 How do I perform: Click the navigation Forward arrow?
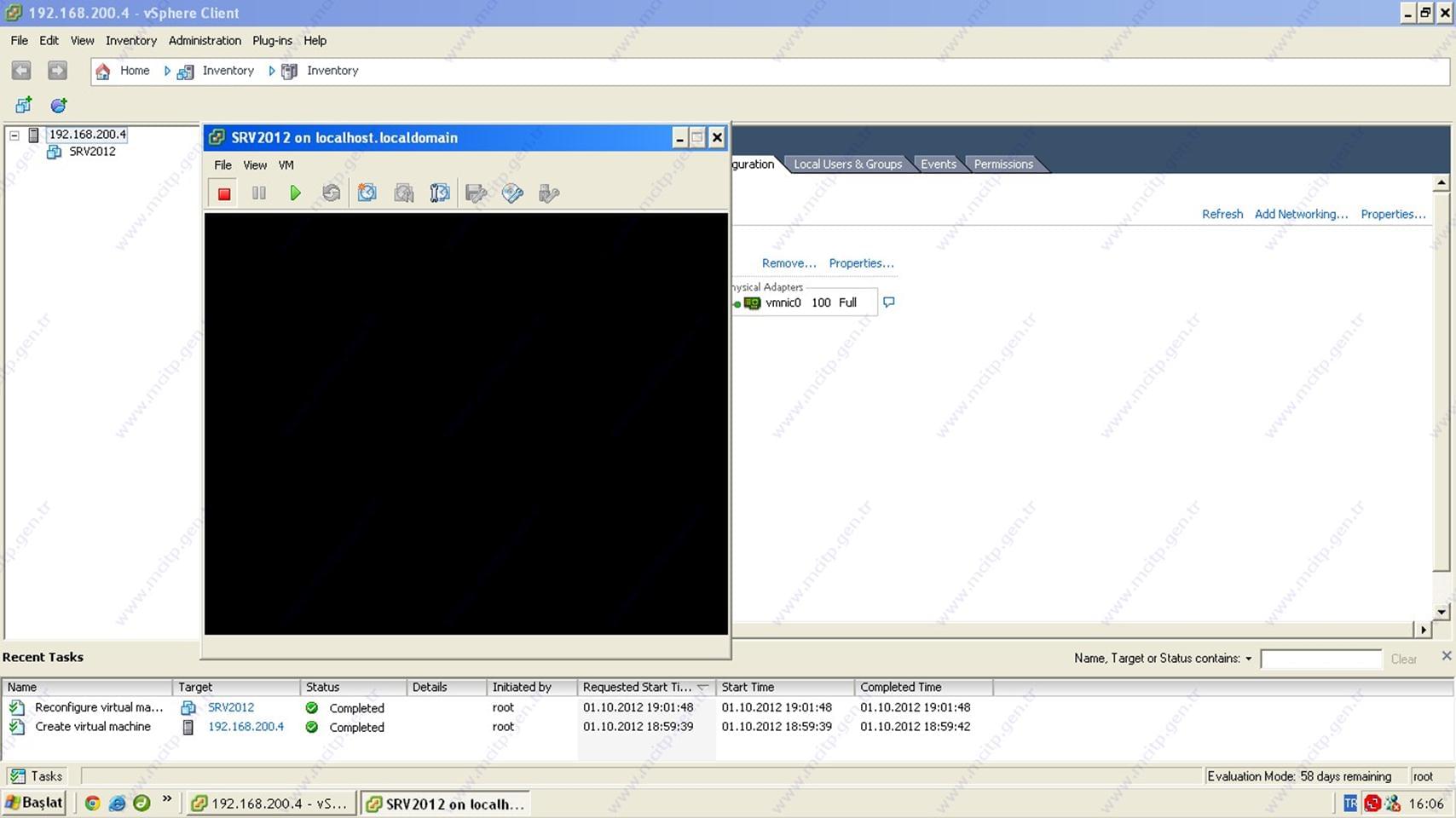pyautogui.click(x=57, y=71)
